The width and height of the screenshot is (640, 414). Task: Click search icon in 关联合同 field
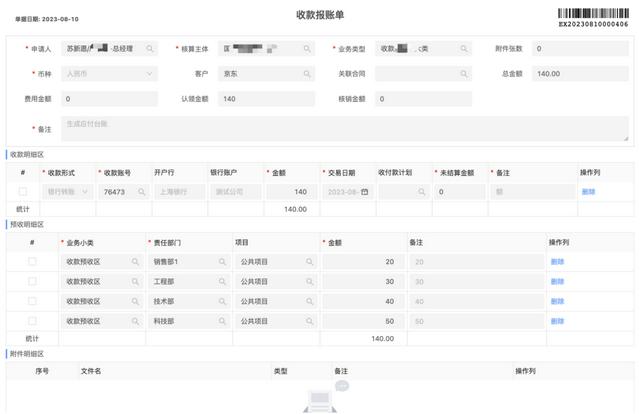(464, 74)
